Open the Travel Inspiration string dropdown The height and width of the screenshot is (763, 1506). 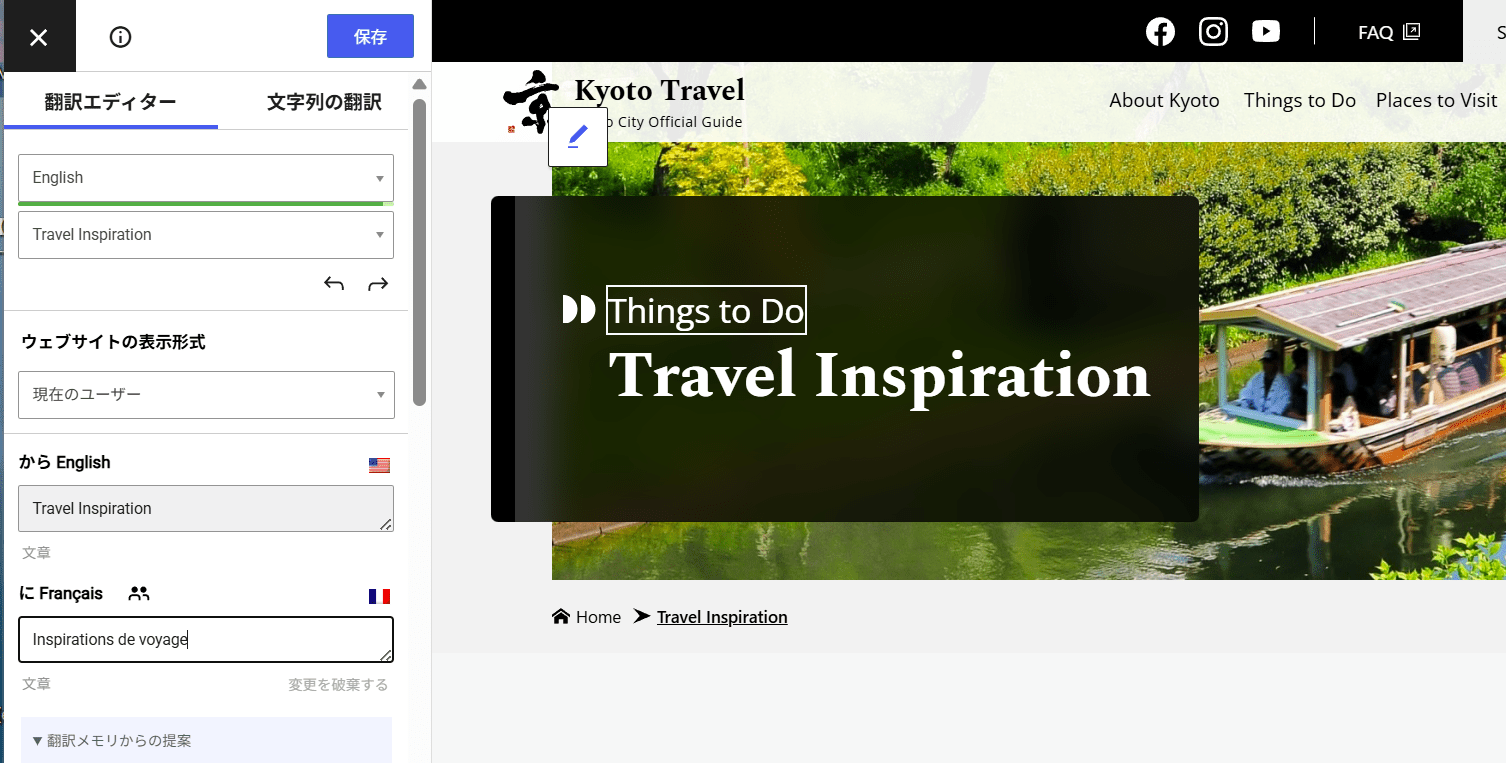pos(206,235)
